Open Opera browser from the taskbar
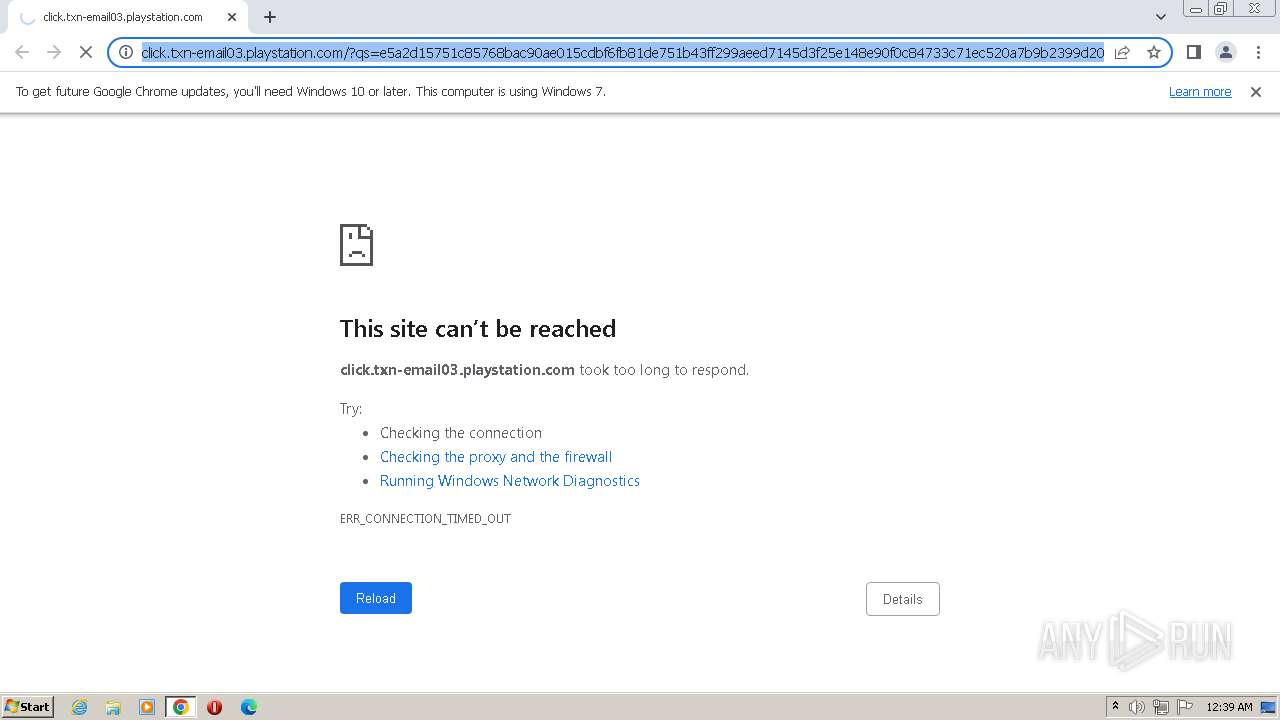The height and width of the screenshot is (720, 1280). click(214, 707)
